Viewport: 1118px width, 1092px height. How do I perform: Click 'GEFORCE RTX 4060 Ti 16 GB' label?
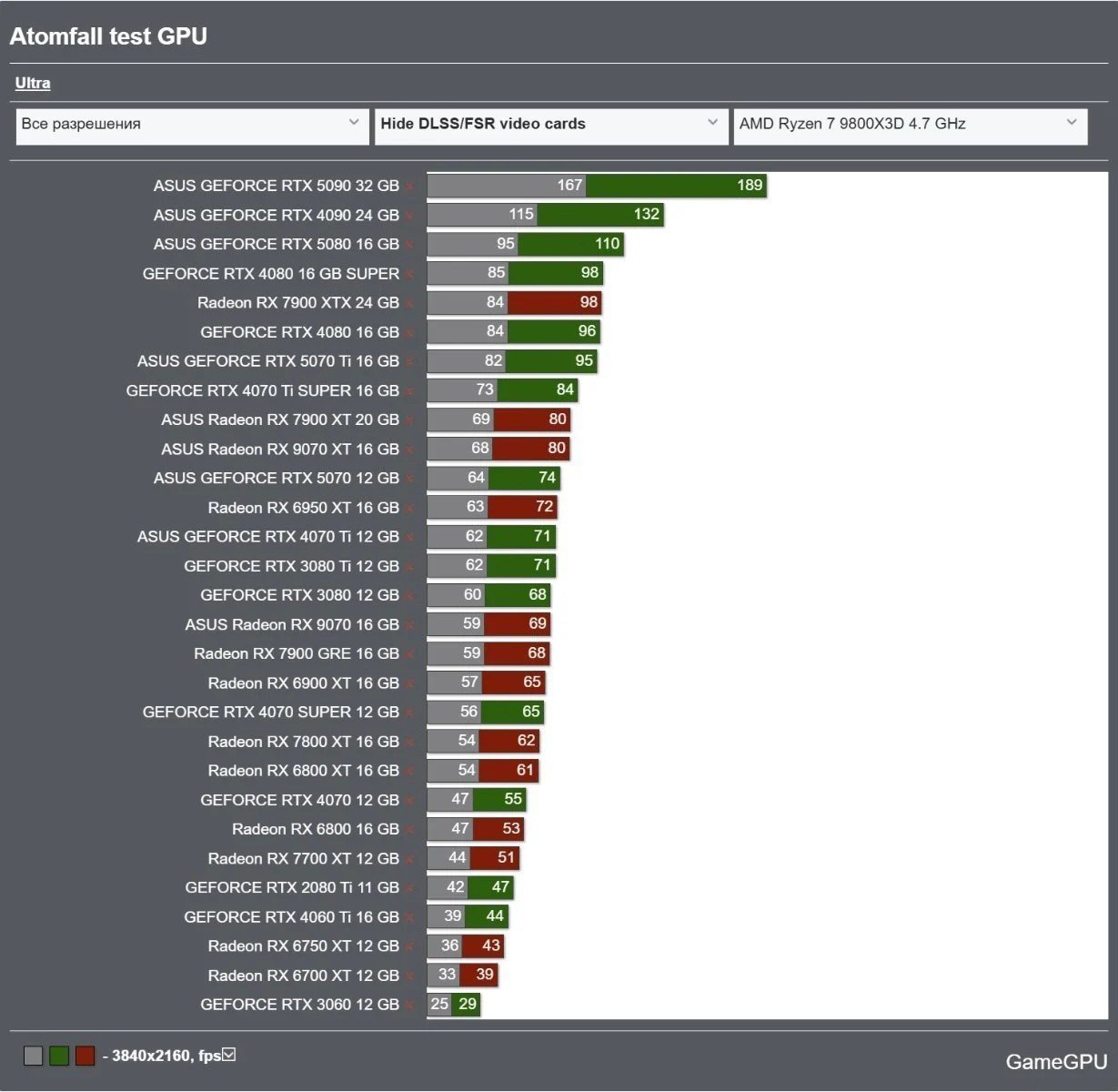point(292,917)
